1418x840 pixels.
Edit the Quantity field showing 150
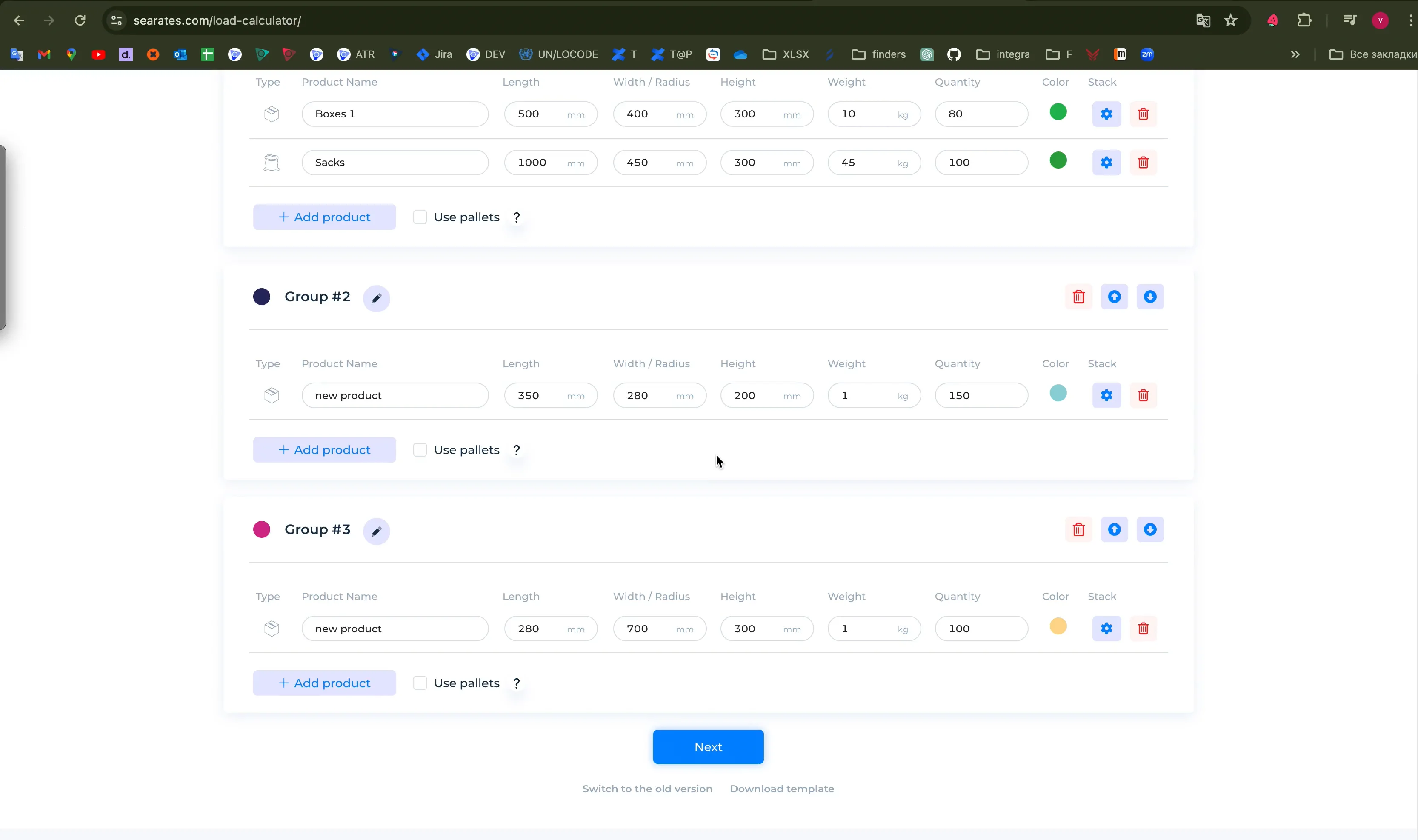tap(981, 395)
